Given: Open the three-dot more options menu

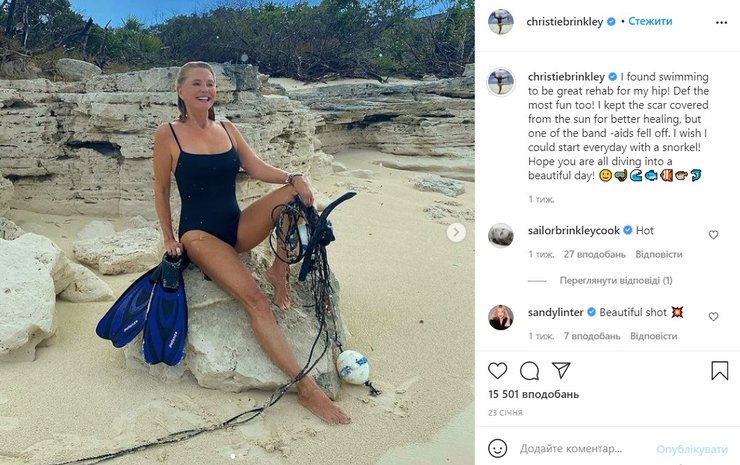Looking at the screenshot, I should 721,21.
